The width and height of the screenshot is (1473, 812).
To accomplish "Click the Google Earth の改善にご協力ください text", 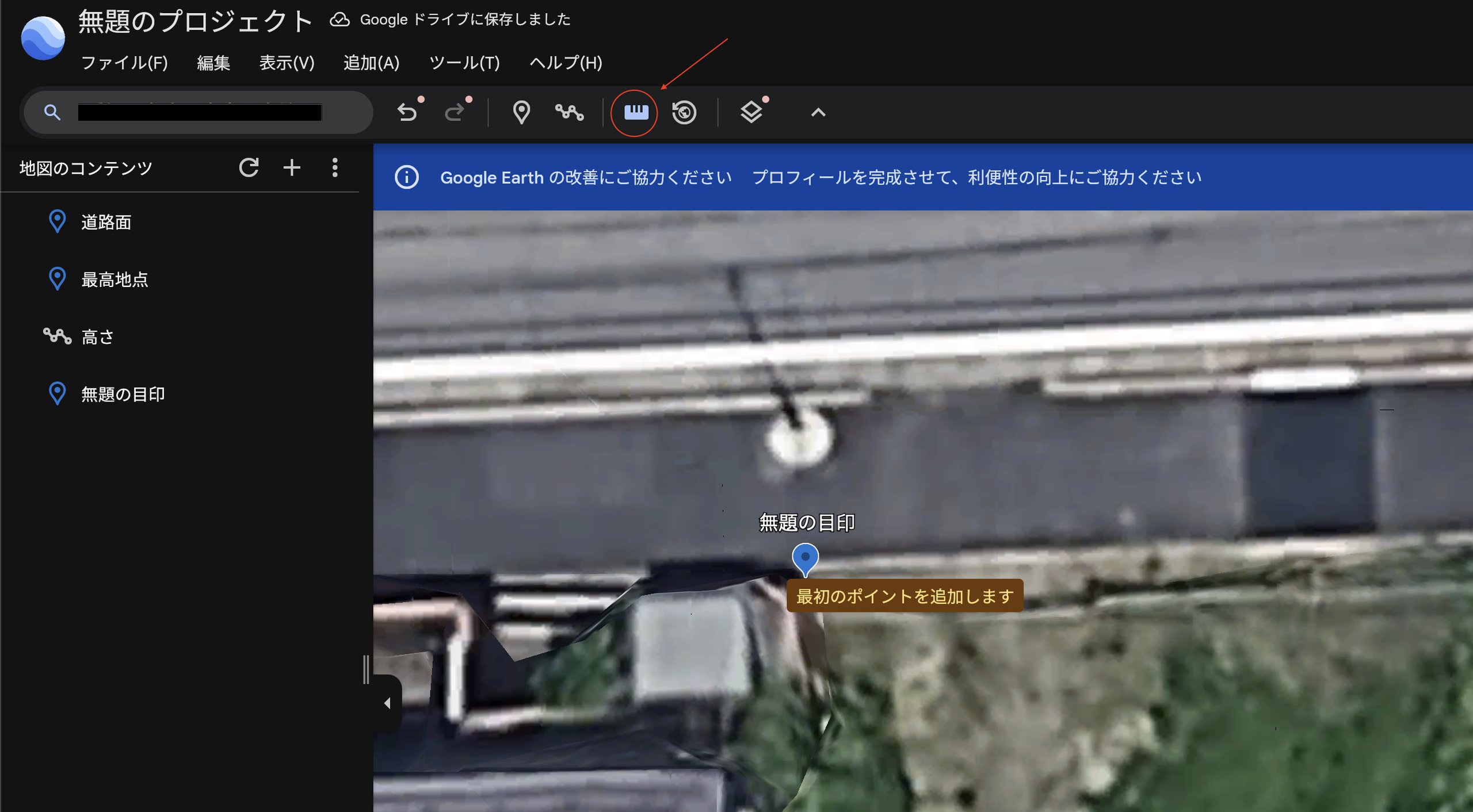I will [x=586, y=177].
